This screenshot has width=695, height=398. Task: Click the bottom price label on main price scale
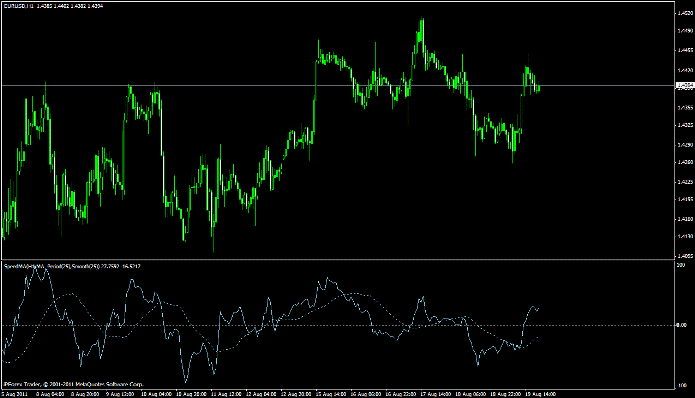coord(685,256)
